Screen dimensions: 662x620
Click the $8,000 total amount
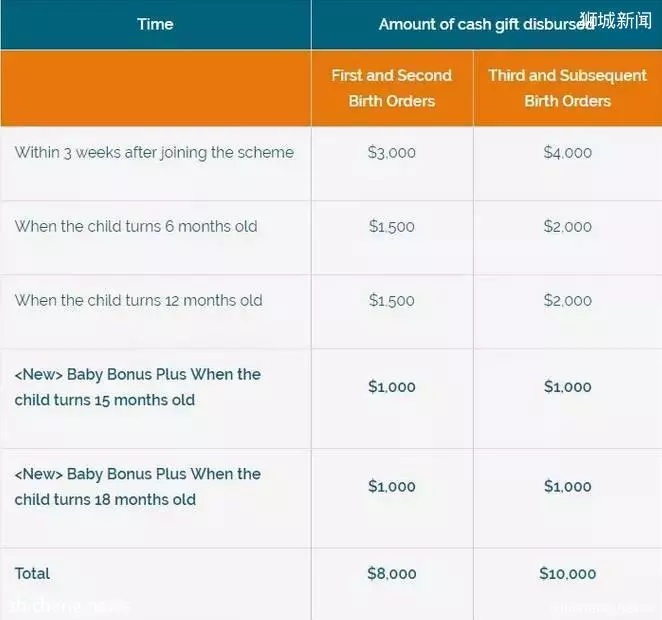[x=391, y=574]
